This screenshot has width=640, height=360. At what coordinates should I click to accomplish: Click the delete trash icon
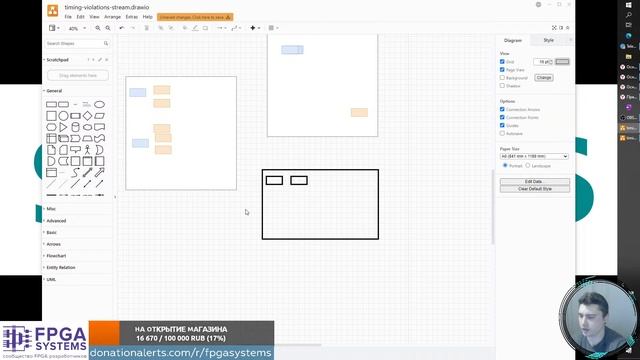coord(147,28)
